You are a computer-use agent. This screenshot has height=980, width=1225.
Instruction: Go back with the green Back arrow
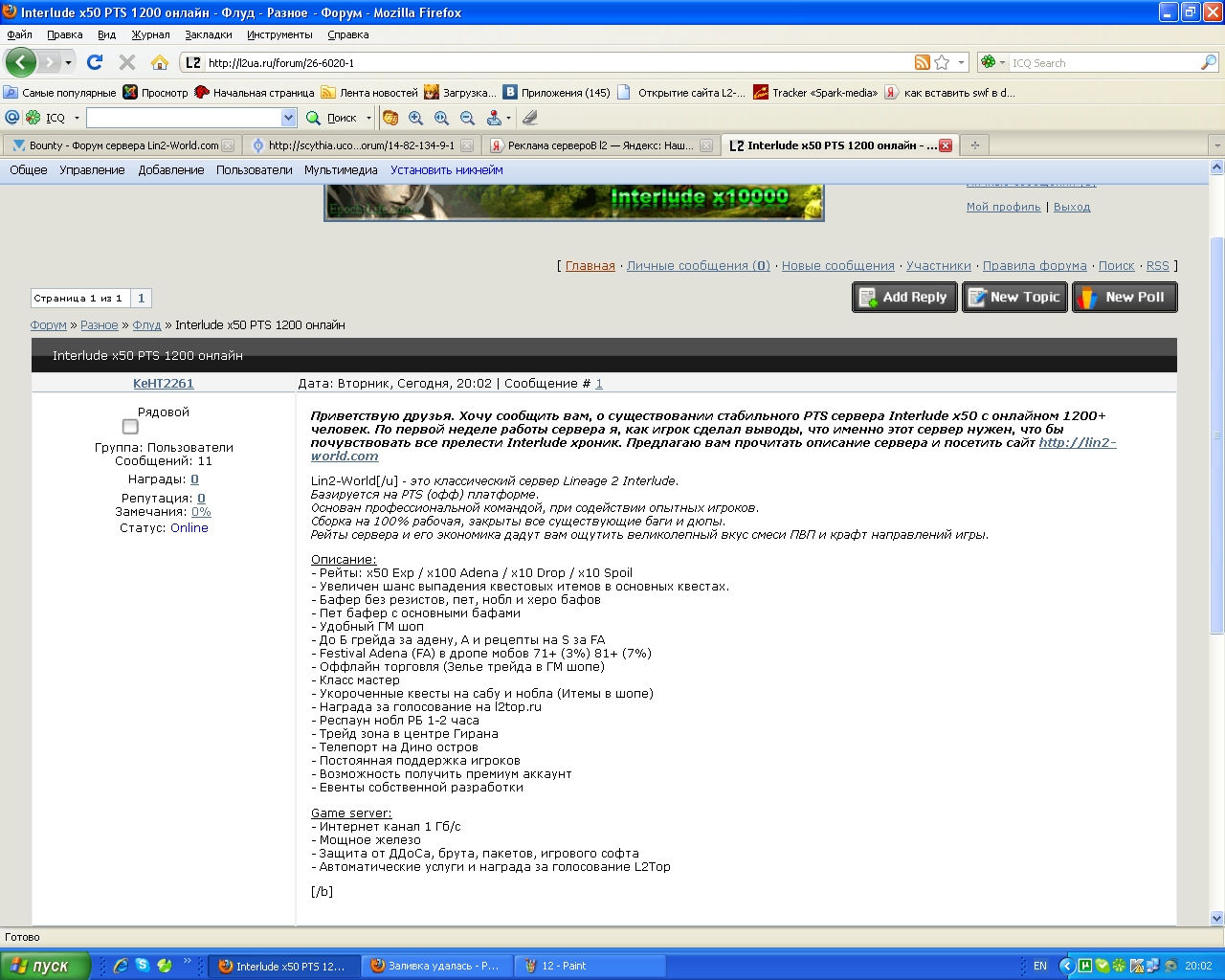coord(21,62)
